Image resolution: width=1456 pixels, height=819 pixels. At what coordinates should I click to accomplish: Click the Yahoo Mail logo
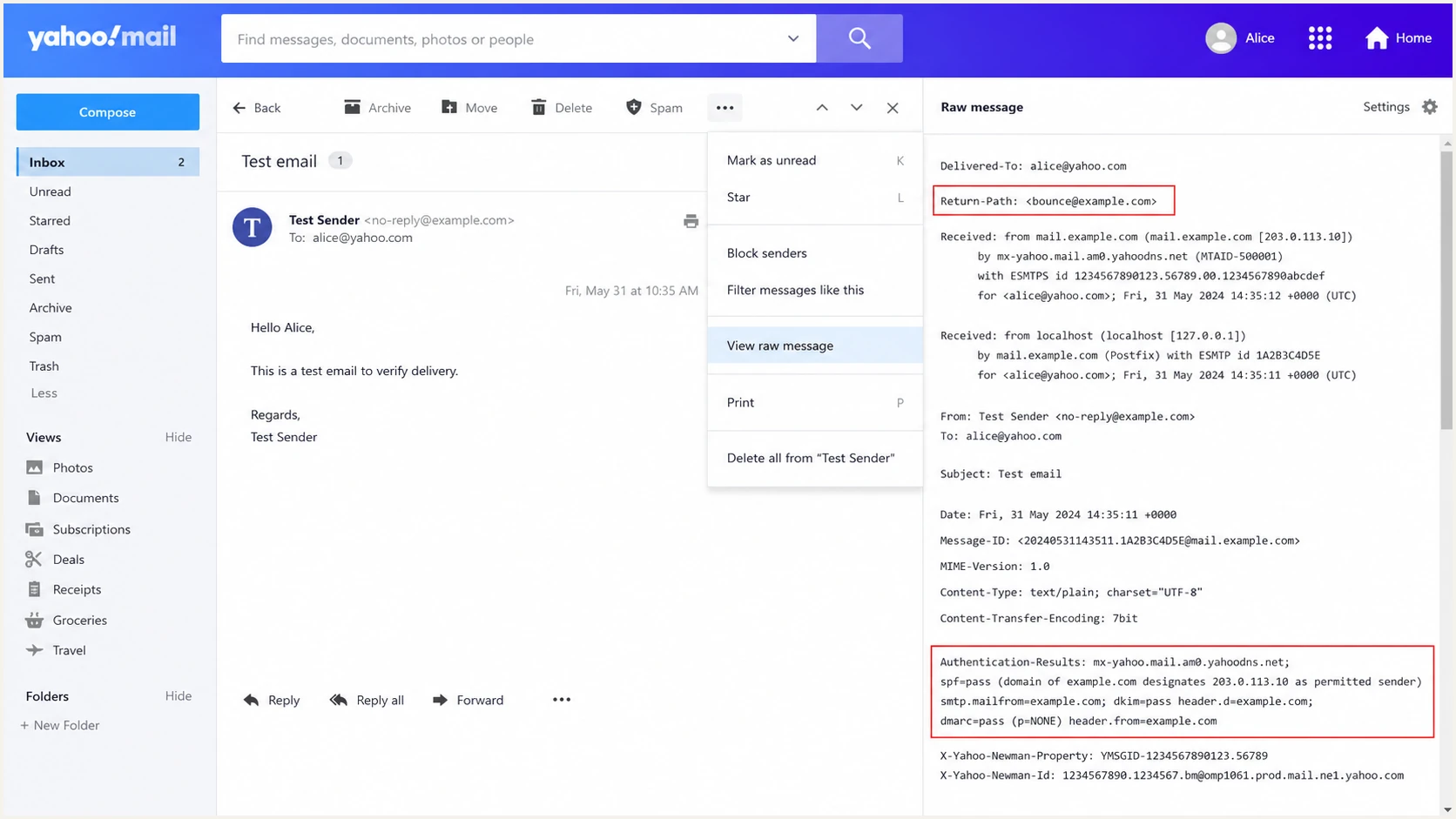(102, 37)
